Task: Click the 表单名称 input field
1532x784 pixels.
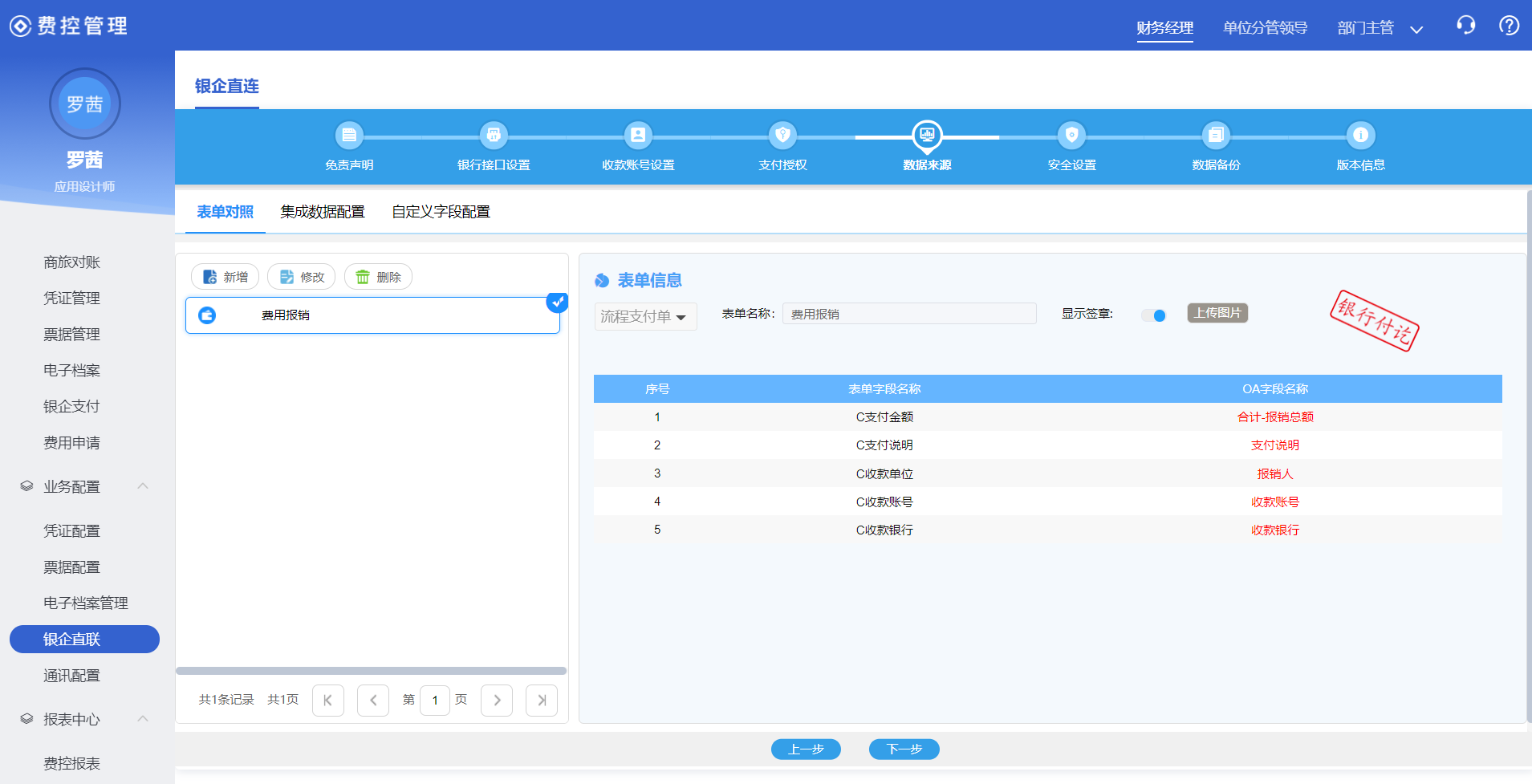Action: pyautogui.click(x=909, y=314)
